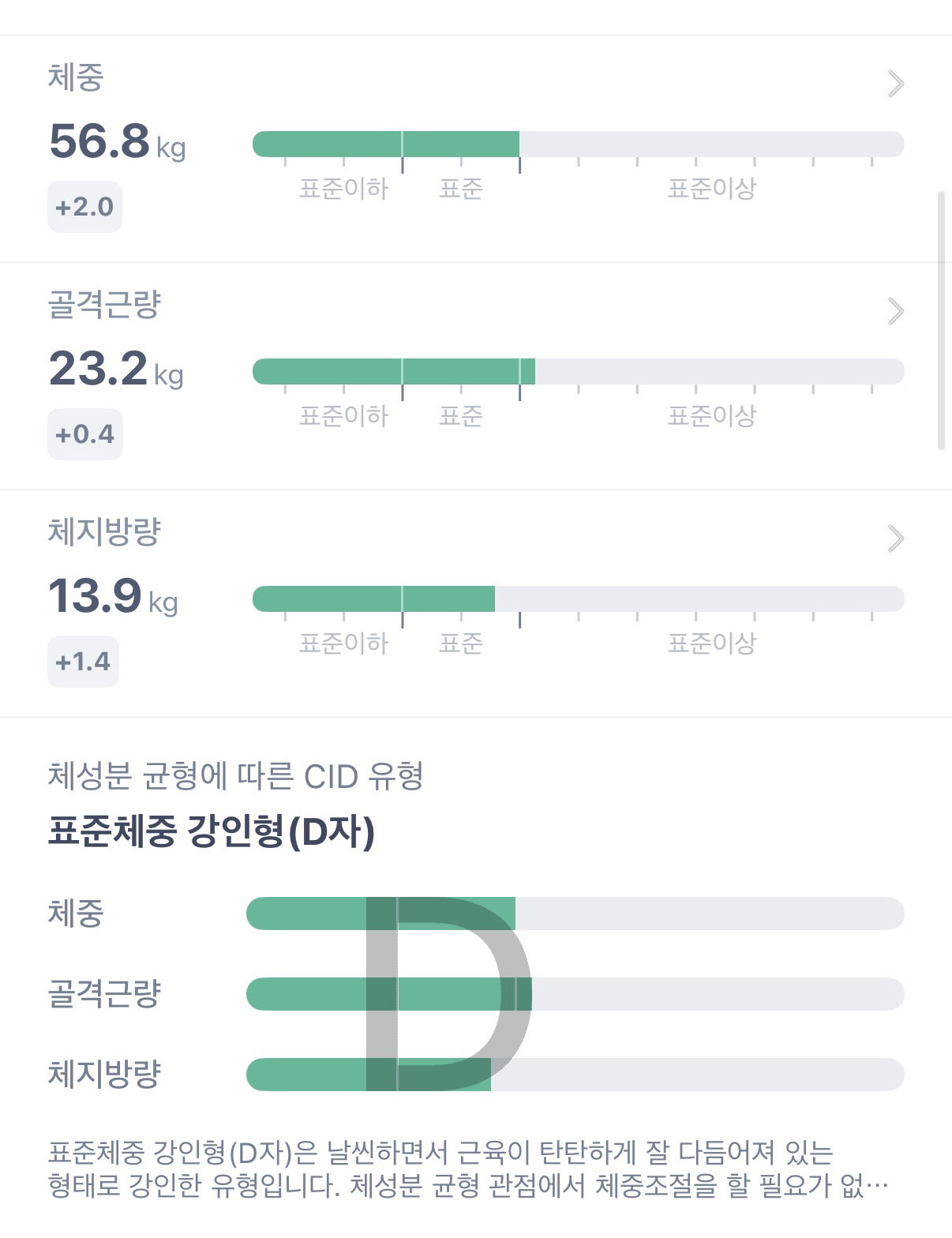Click the CID chart 골격근량 bar
The width and height of the screenshot is (952, 1238).
[x=575, y=994]
